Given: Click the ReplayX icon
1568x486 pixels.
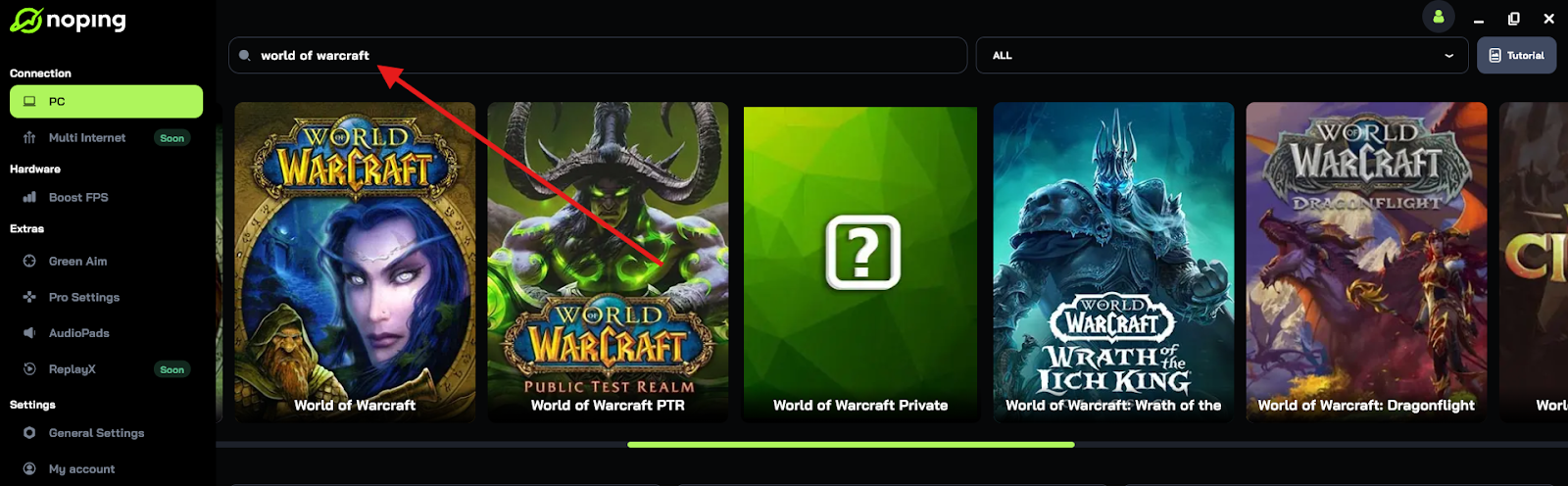Looking at the screenshot, I should point(29,369).
